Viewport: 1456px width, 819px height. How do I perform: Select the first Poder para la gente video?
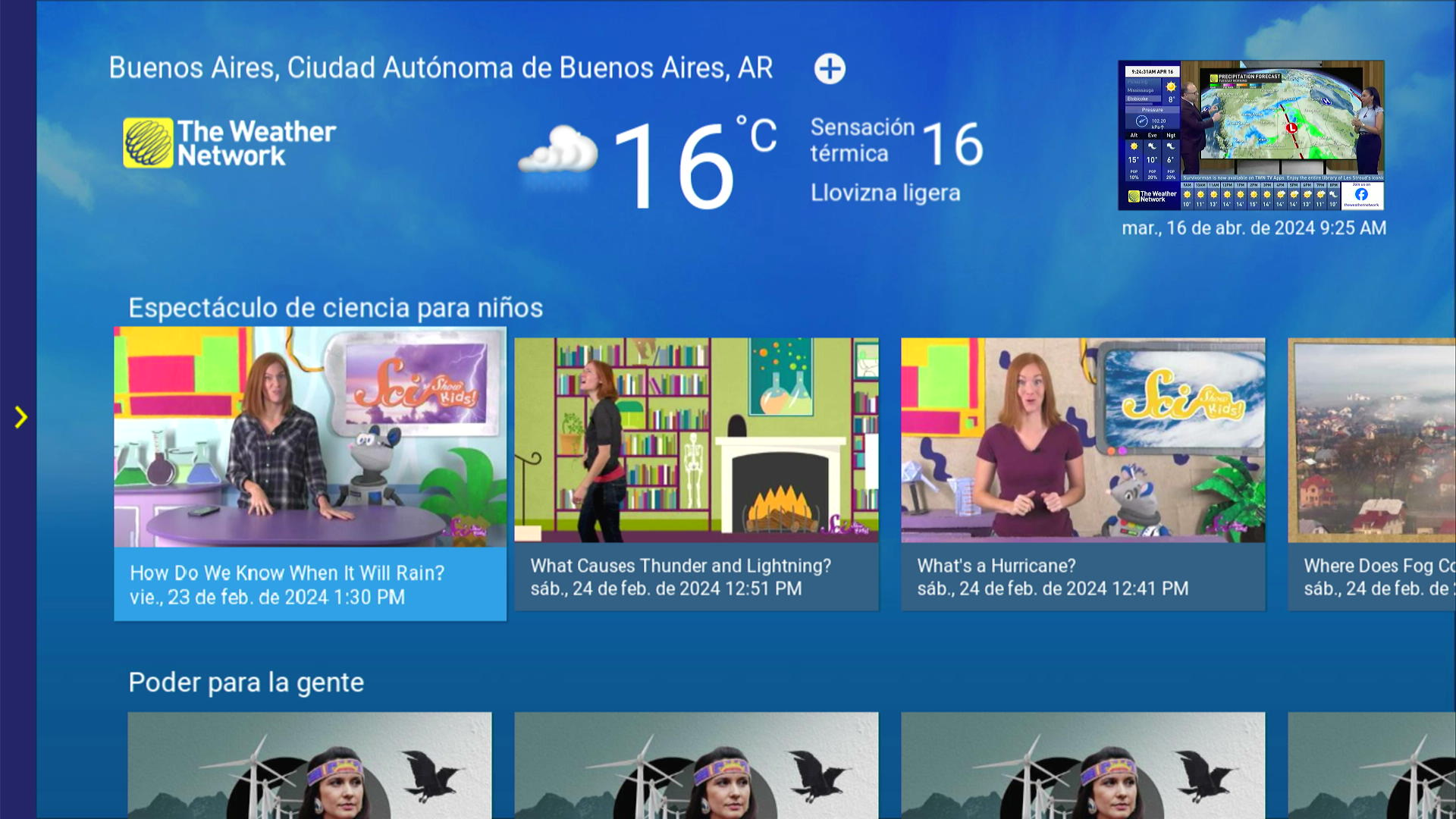[x=310, y=766]
